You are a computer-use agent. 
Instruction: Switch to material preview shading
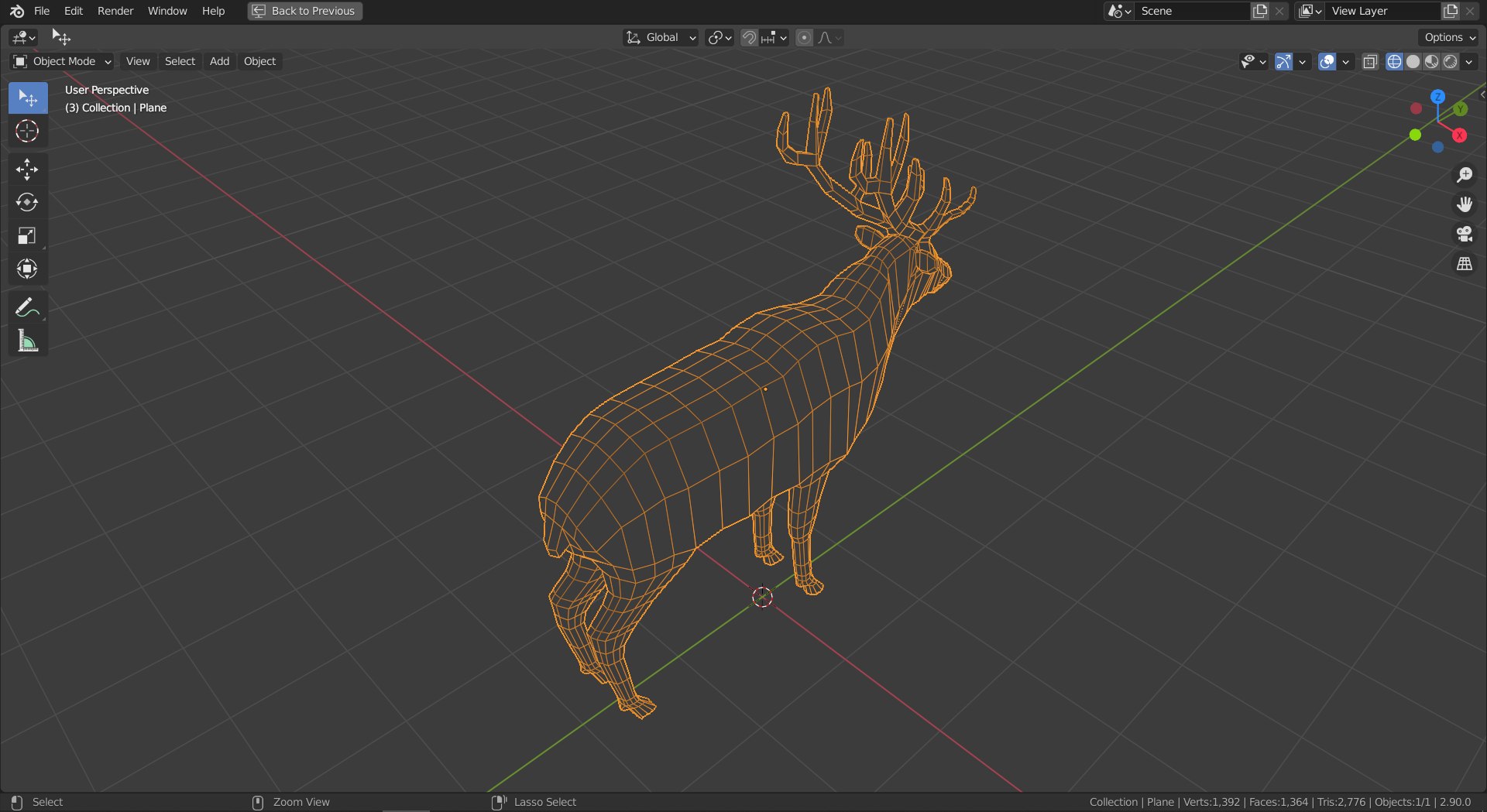1431,61
